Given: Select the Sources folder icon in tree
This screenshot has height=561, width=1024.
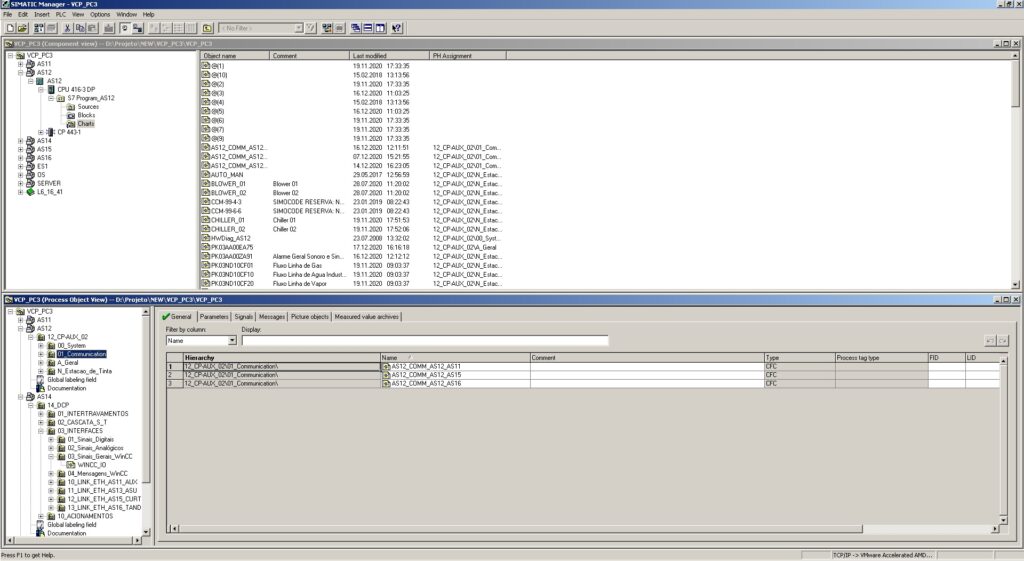Looking at the screenshot, I should point(71,106).
